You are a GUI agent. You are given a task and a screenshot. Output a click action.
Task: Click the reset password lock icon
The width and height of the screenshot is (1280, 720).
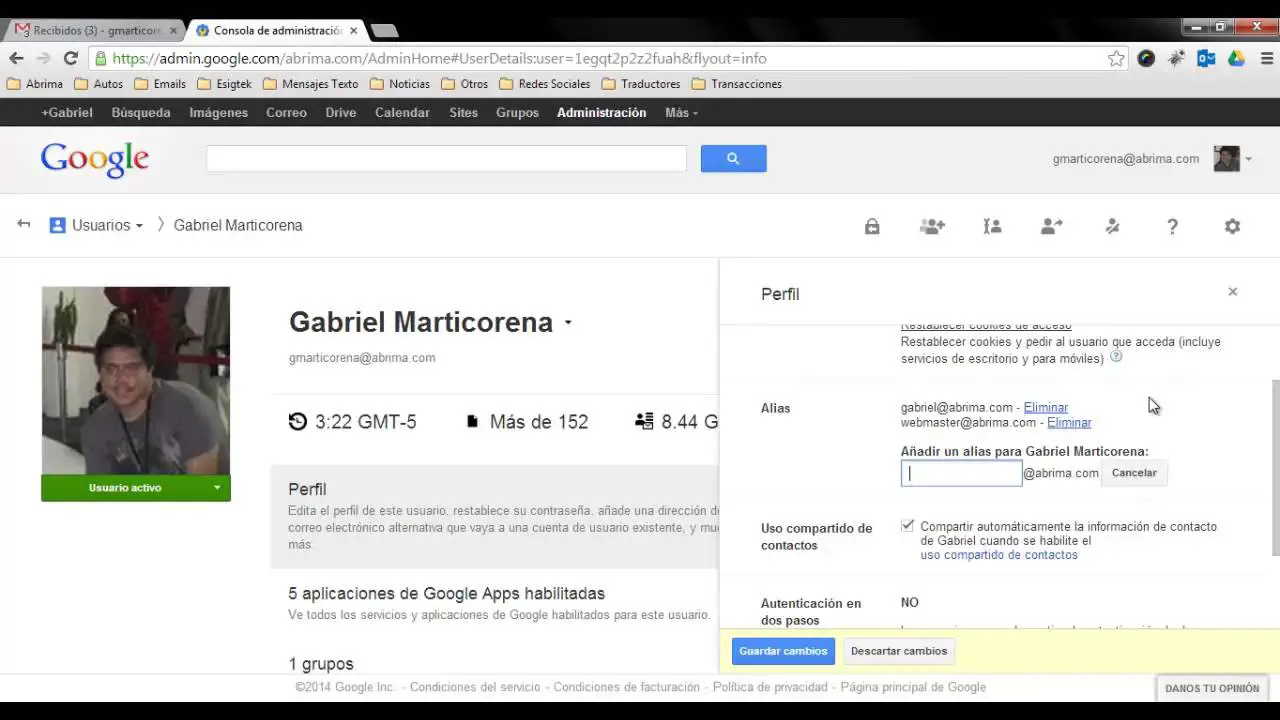point(872,227)
